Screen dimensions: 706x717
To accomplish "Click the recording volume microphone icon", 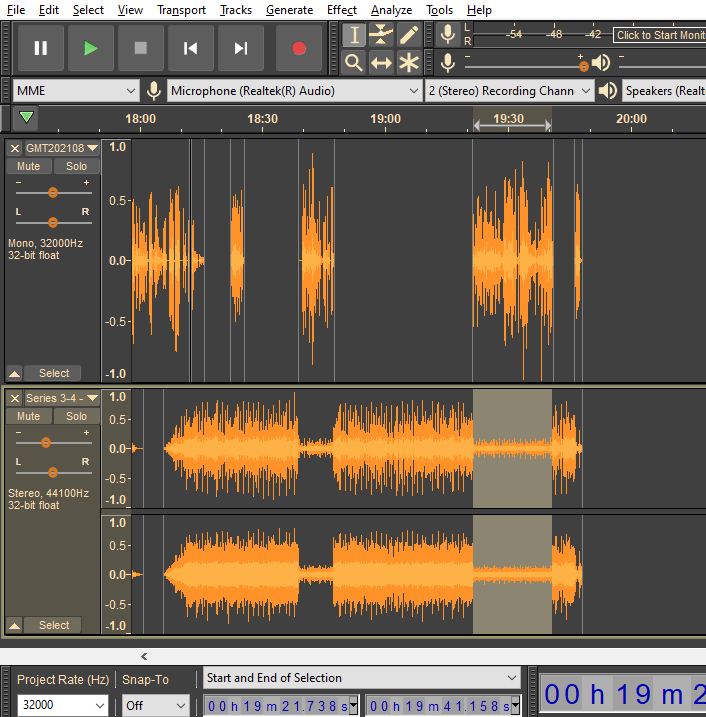I will (448, 63).
